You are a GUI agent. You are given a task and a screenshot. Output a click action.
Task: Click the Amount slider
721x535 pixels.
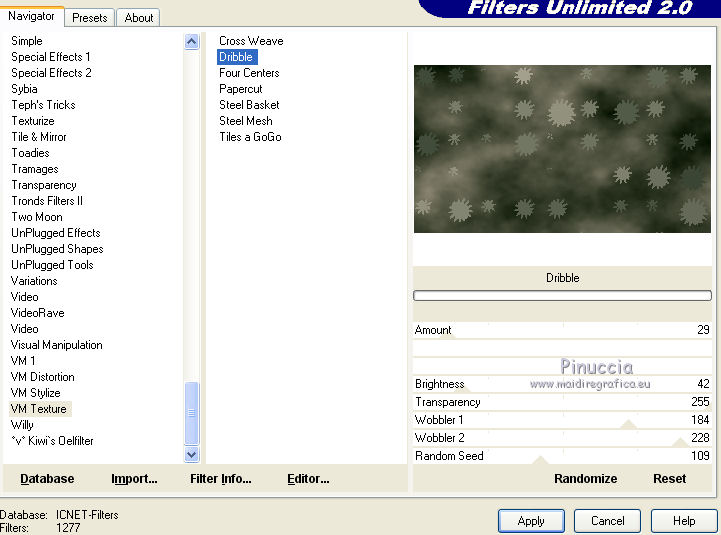tap(562, 330)
